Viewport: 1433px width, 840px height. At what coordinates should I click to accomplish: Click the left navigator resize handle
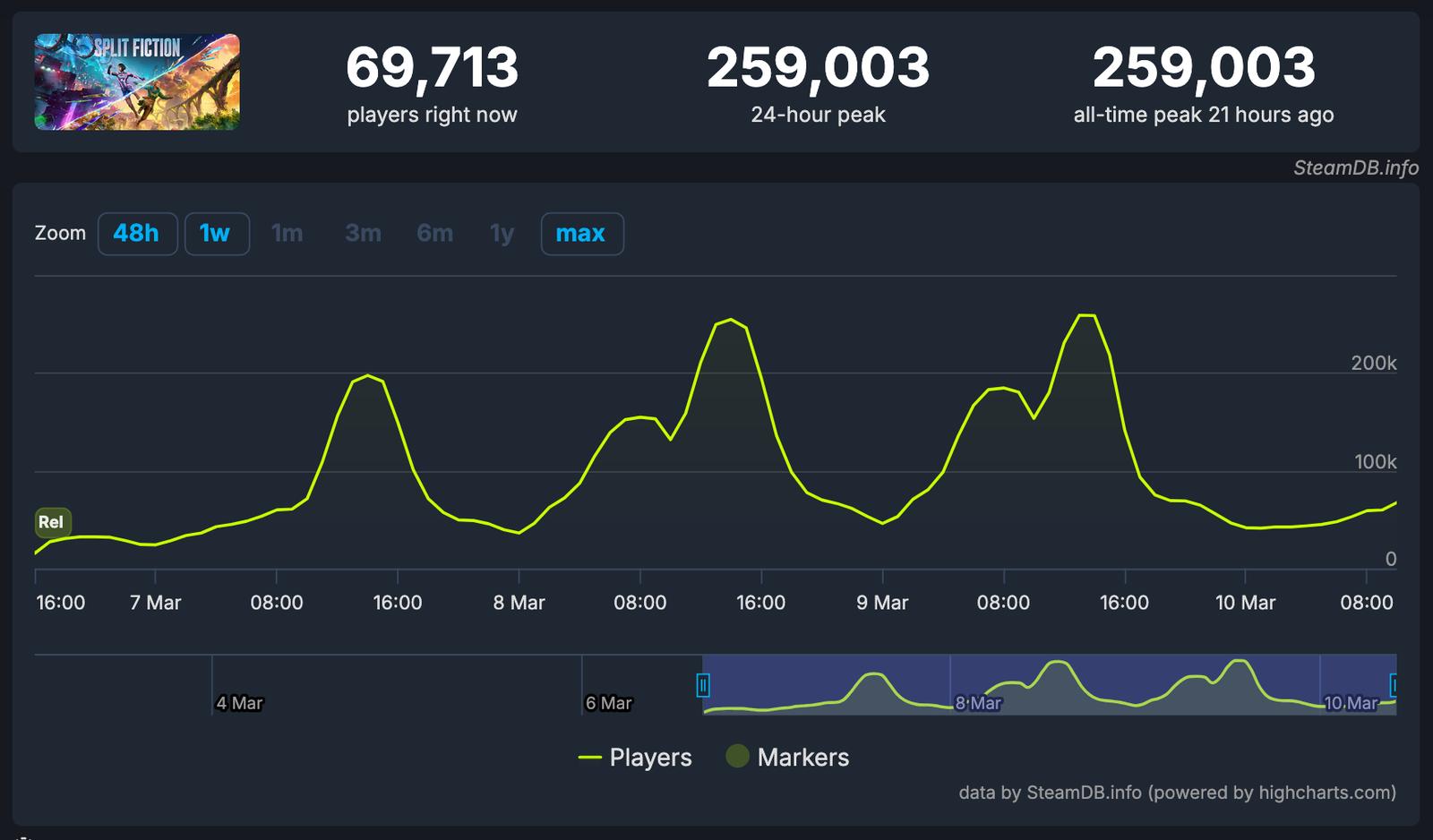[704, 683]
